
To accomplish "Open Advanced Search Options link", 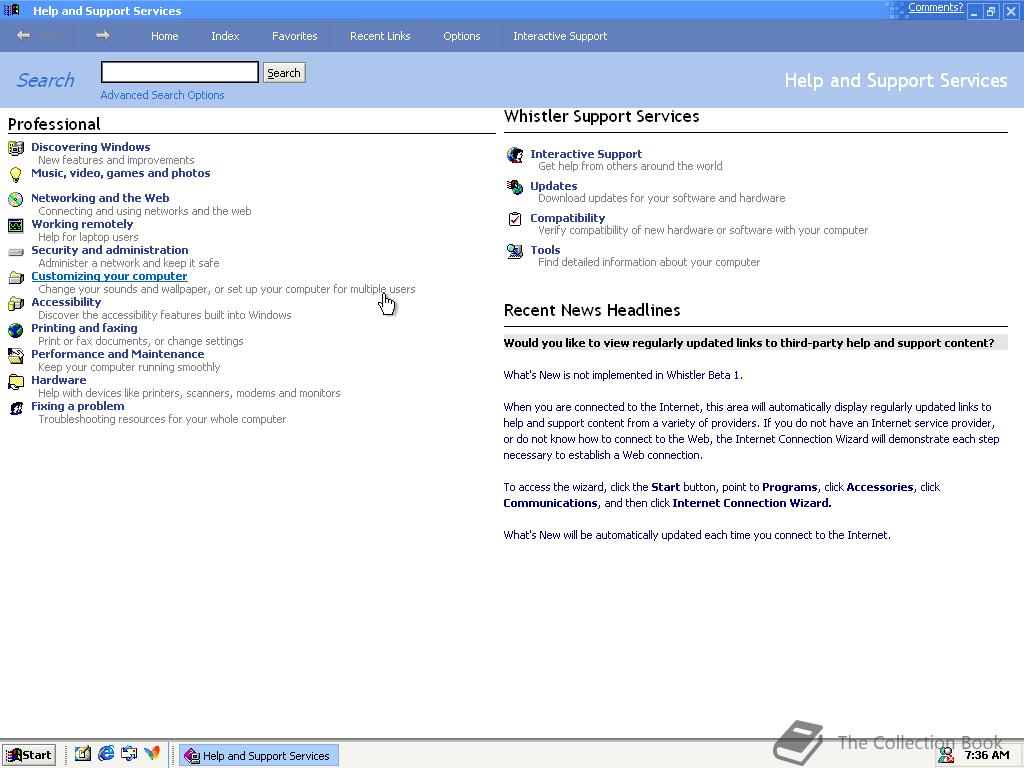I will tap(162, 95).
